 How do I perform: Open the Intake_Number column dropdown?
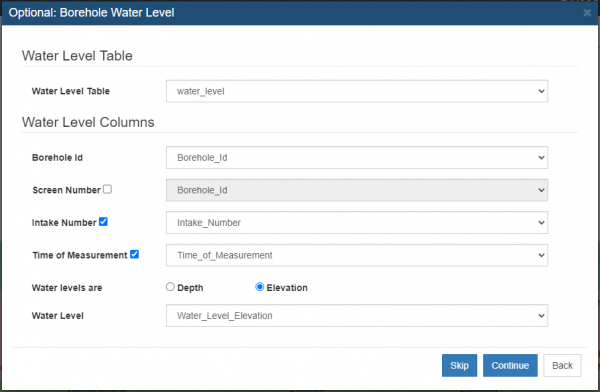click(357, 222)
